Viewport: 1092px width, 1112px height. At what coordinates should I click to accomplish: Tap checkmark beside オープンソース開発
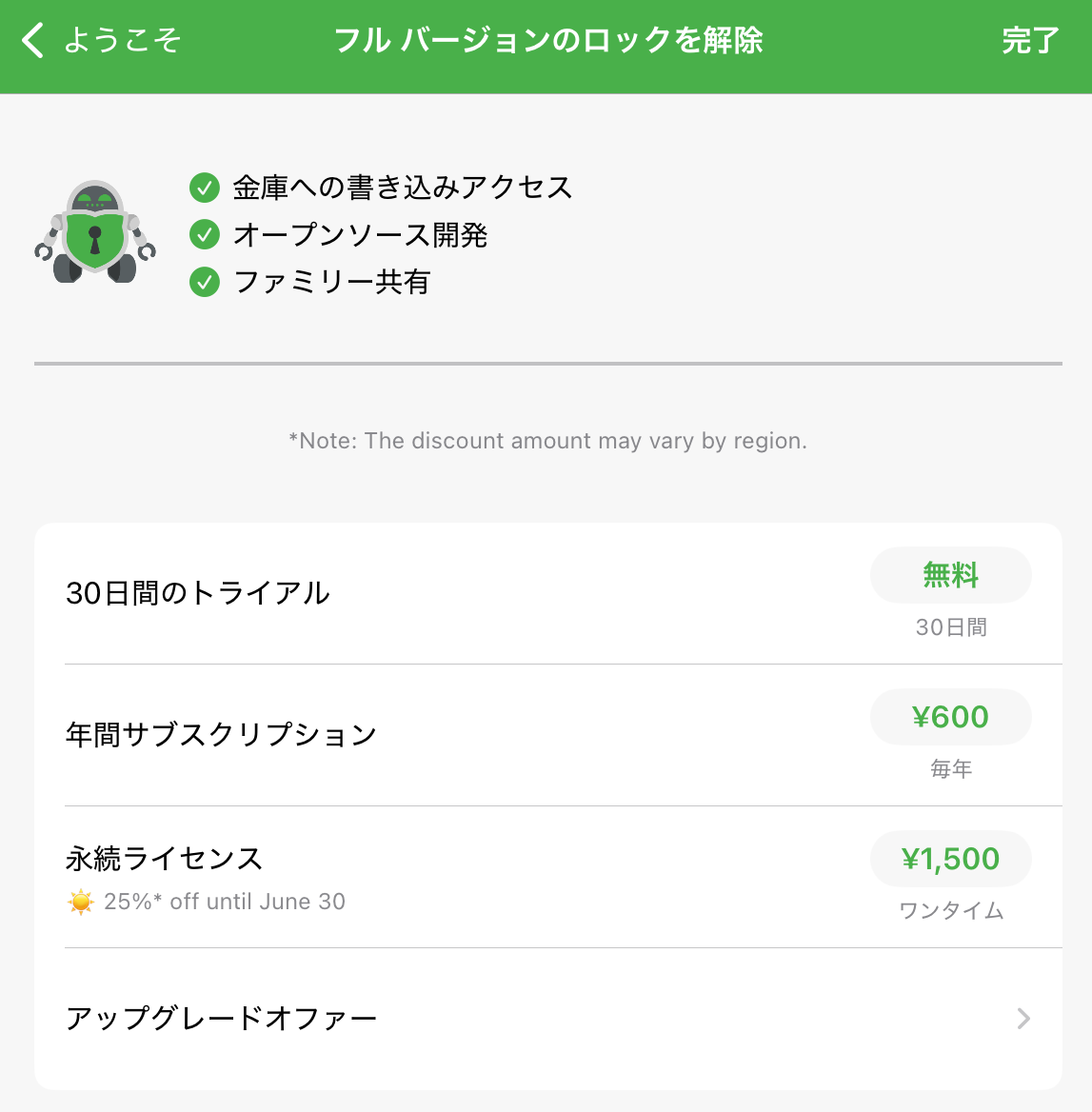pyautogui.click(x=205, y=235)
